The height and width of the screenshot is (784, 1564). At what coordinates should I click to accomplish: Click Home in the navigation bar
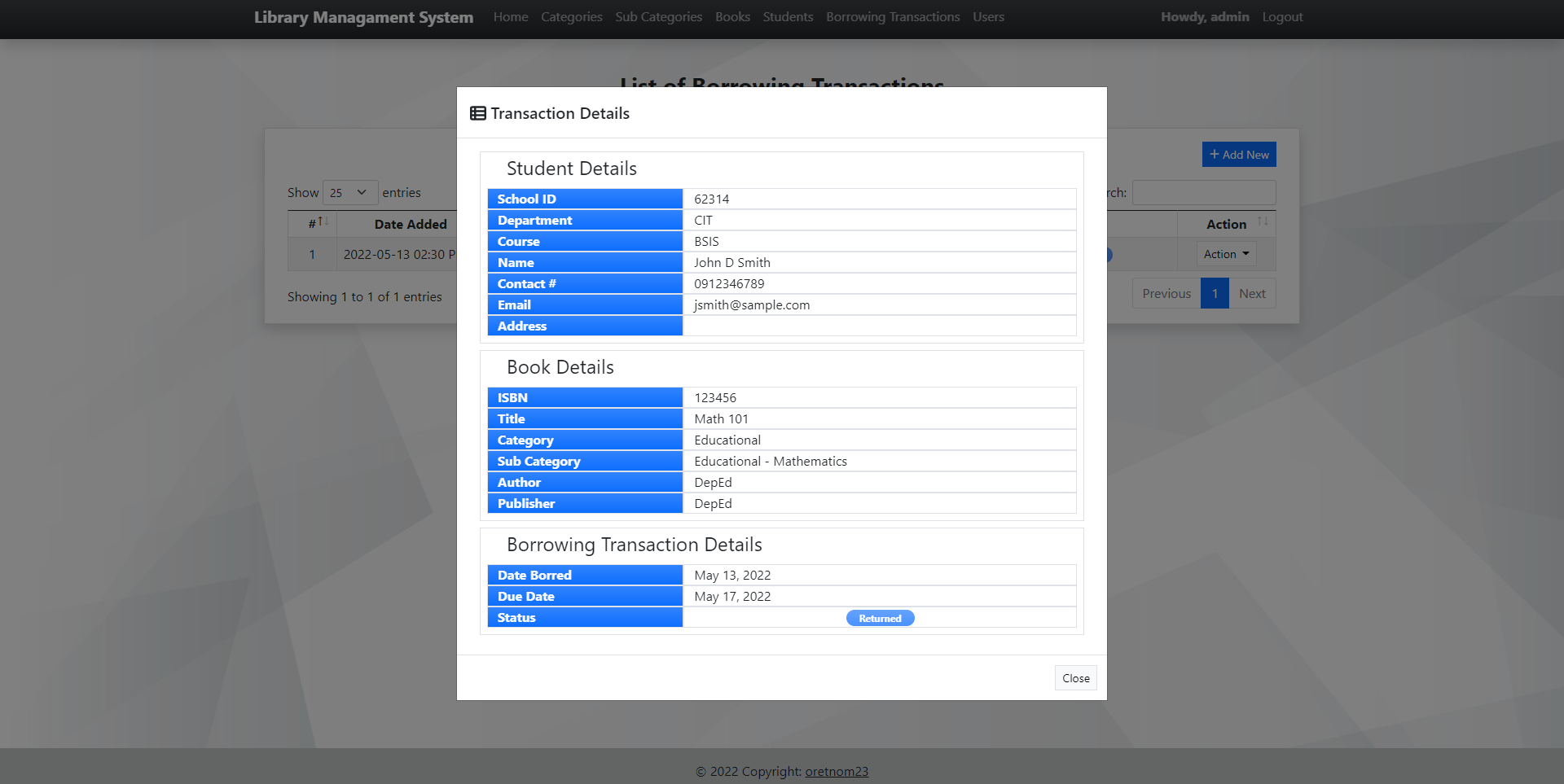(x=511, y=16)
